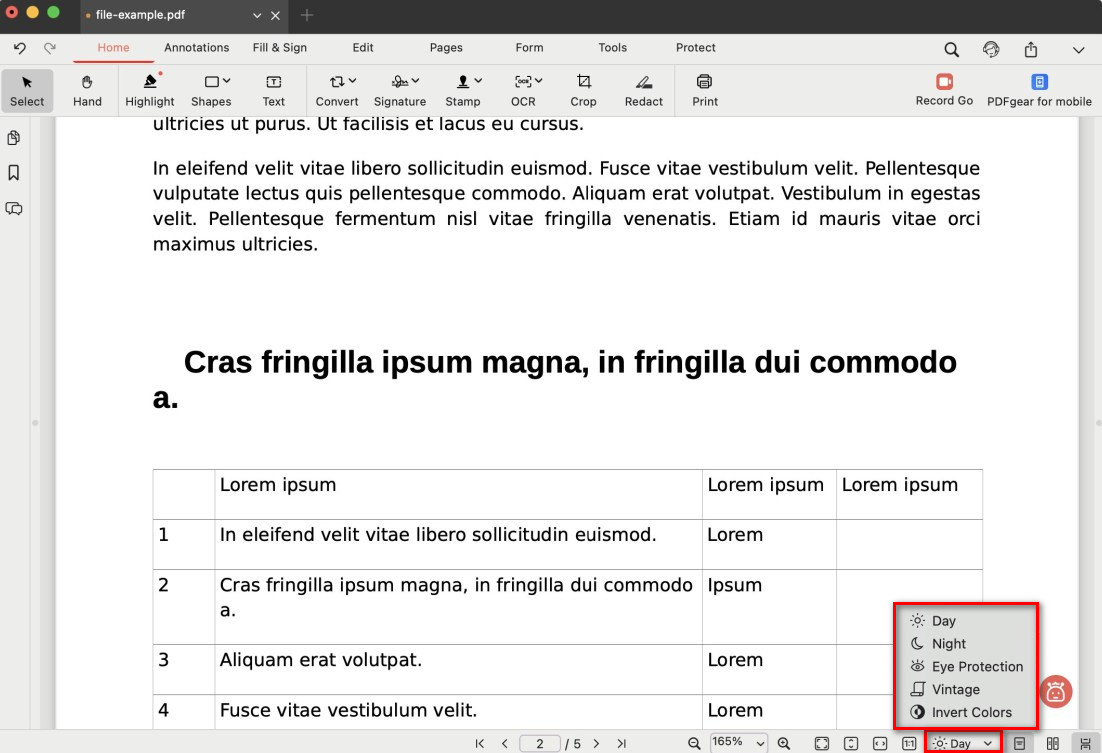Click the page number input field
Image resolution: width=1102 pixels, height=753 pixels.
coord(540,743)
